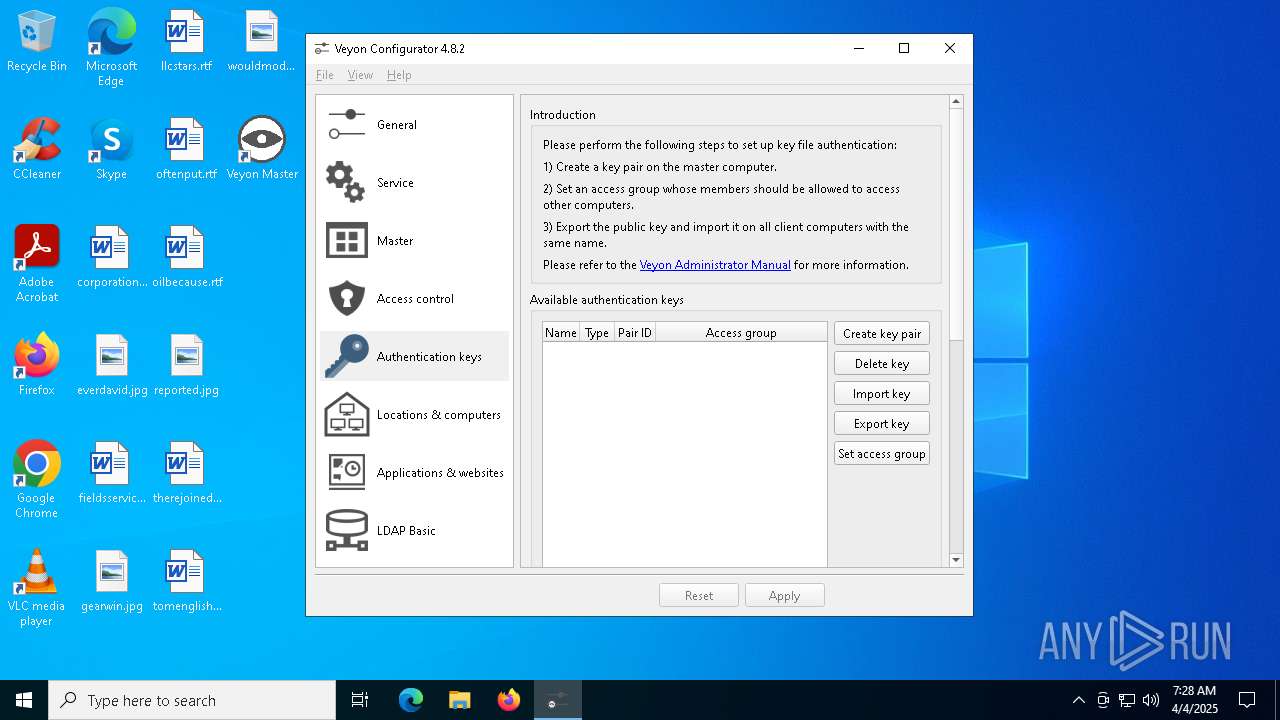Open oftenput.rtf document on desktop
1280x720 pixels.
pos(186,149)
